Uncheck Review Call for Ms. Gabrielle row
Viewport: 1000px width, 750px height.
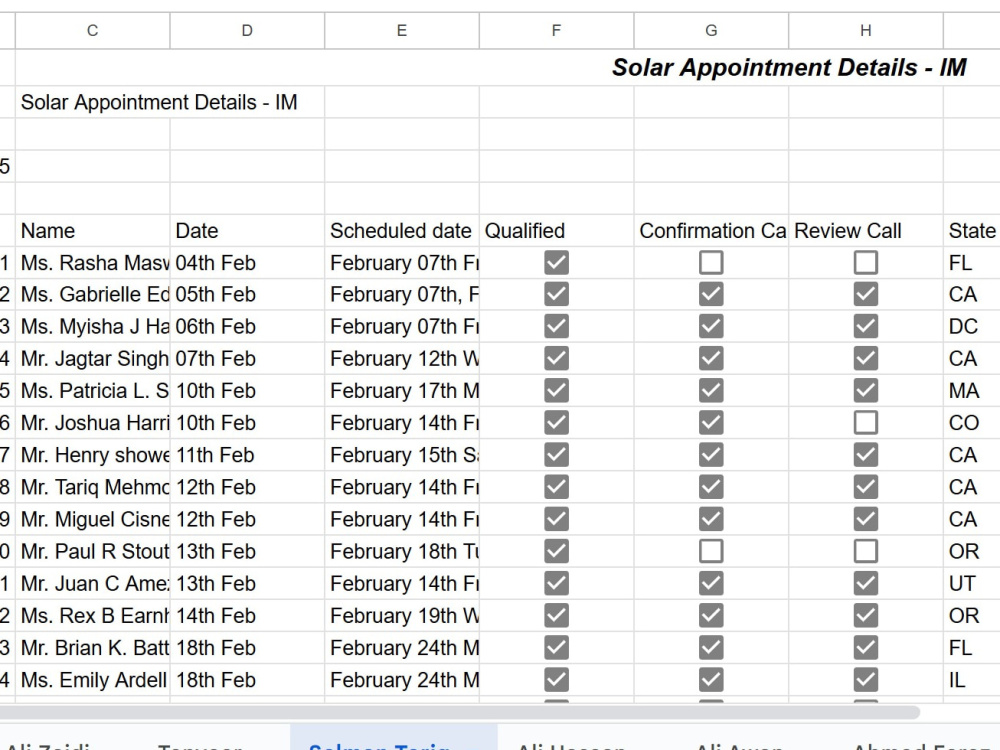coord(865,295)
